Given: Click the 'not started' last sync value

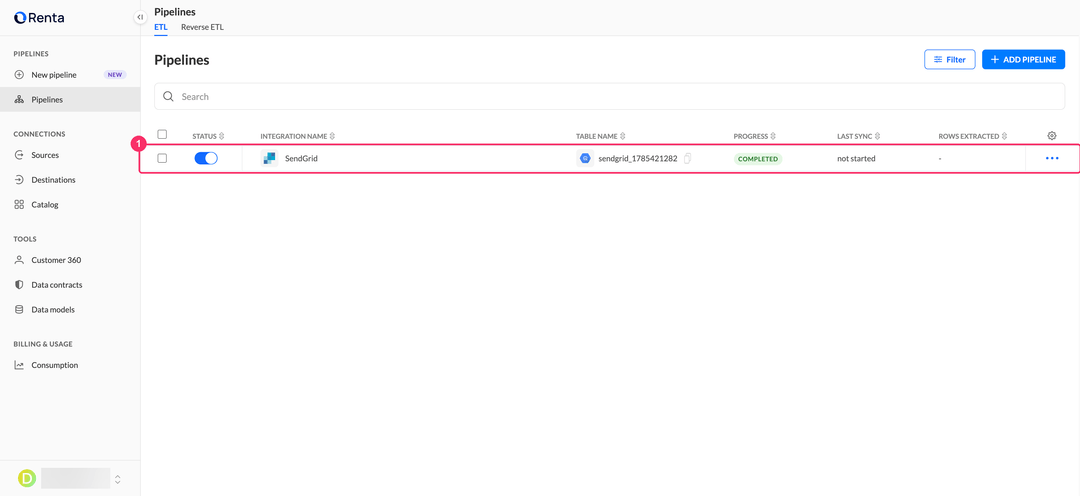Looking at the screenshot, I should pyautogui.click(x=856, y=158).
